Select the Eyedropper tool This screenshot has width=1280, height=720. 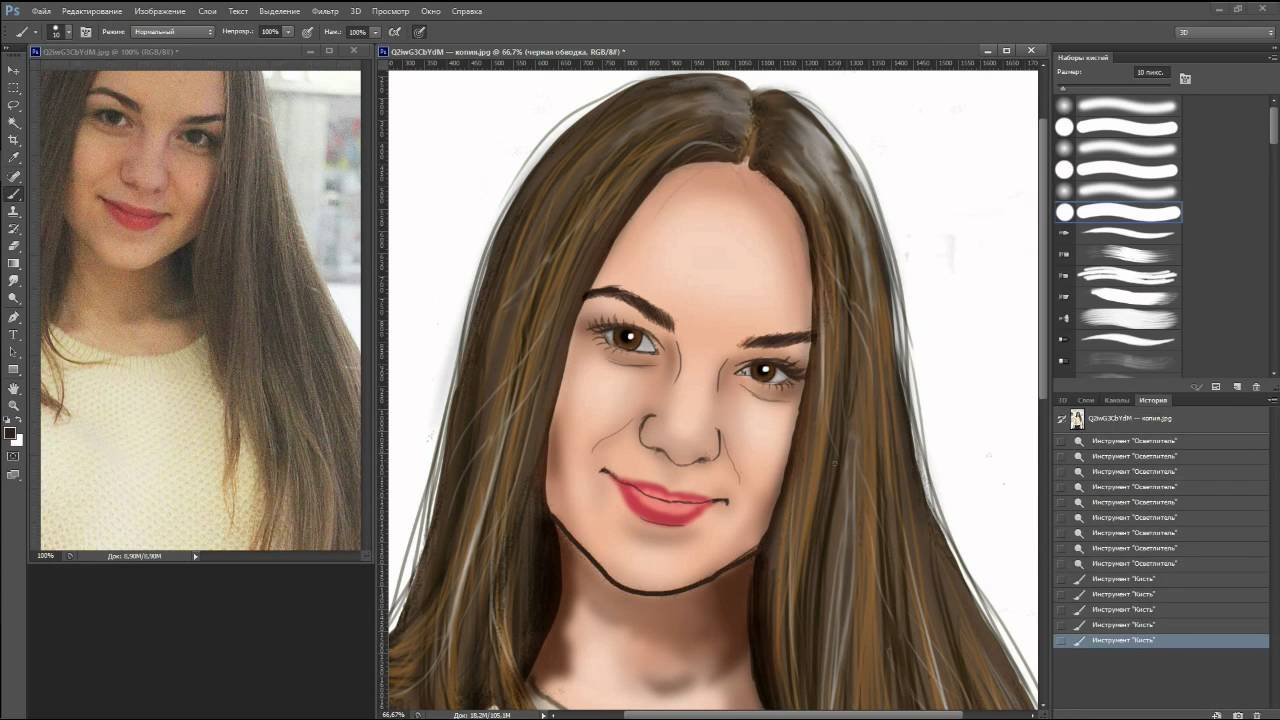pyautogui.click(x=14, y=158)
